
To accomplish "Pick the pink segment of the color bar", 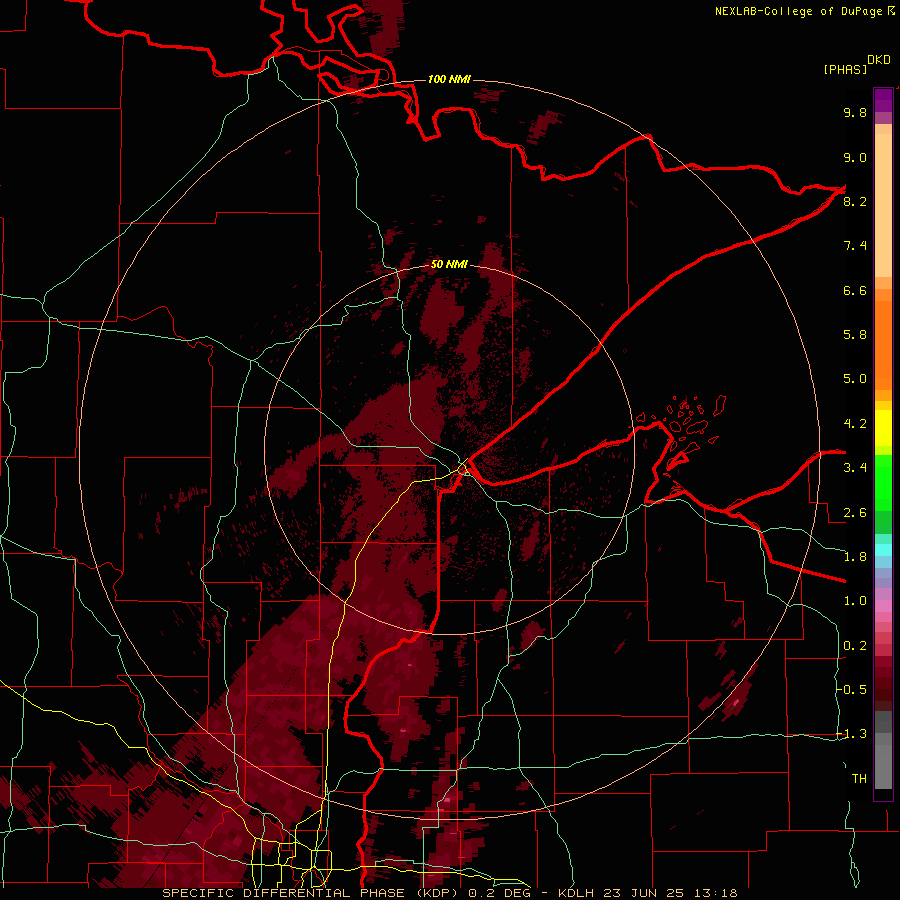I will tap(883, 606).
